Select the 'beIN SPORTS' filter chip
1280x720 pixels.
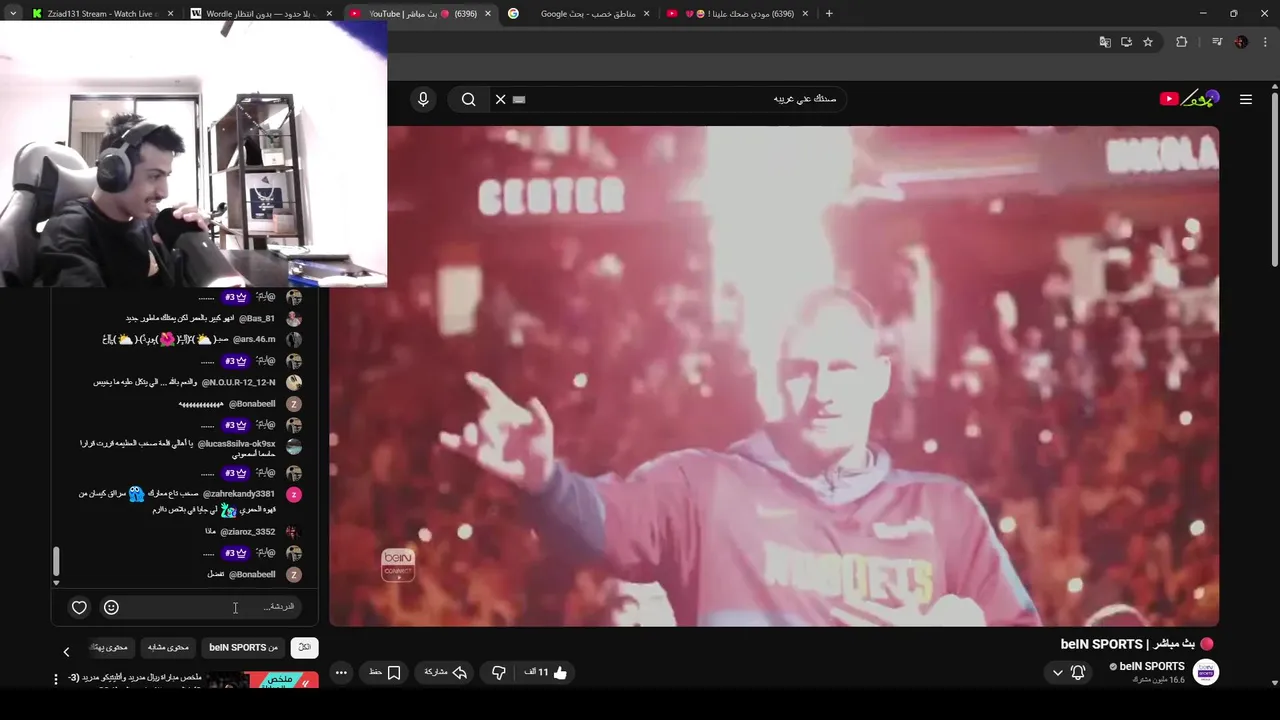pyautogui.click(x=243, y=647)
